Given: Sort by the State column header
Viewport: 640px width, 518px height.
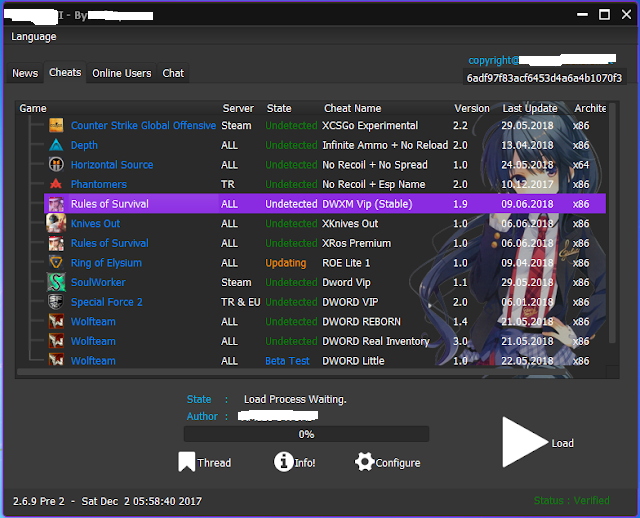Looking at the screenshot, I should (279, 108).
